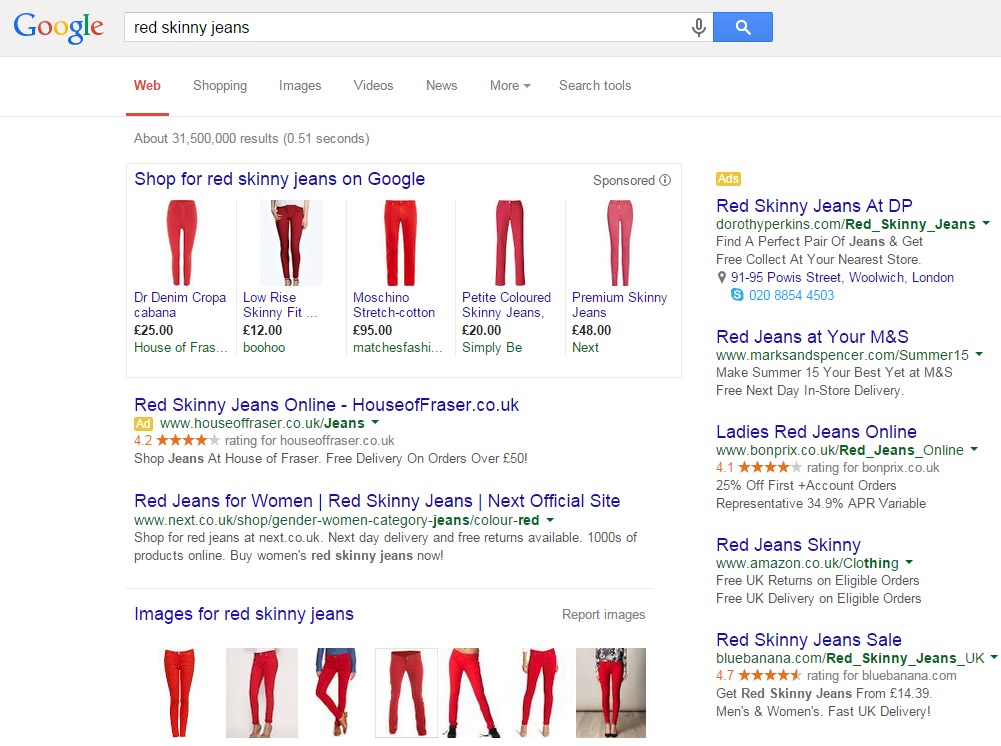Click the Premium Skinny Jeans product thumbnail
The height and width of the screenshot is (746, 1001).
(619, 243)
